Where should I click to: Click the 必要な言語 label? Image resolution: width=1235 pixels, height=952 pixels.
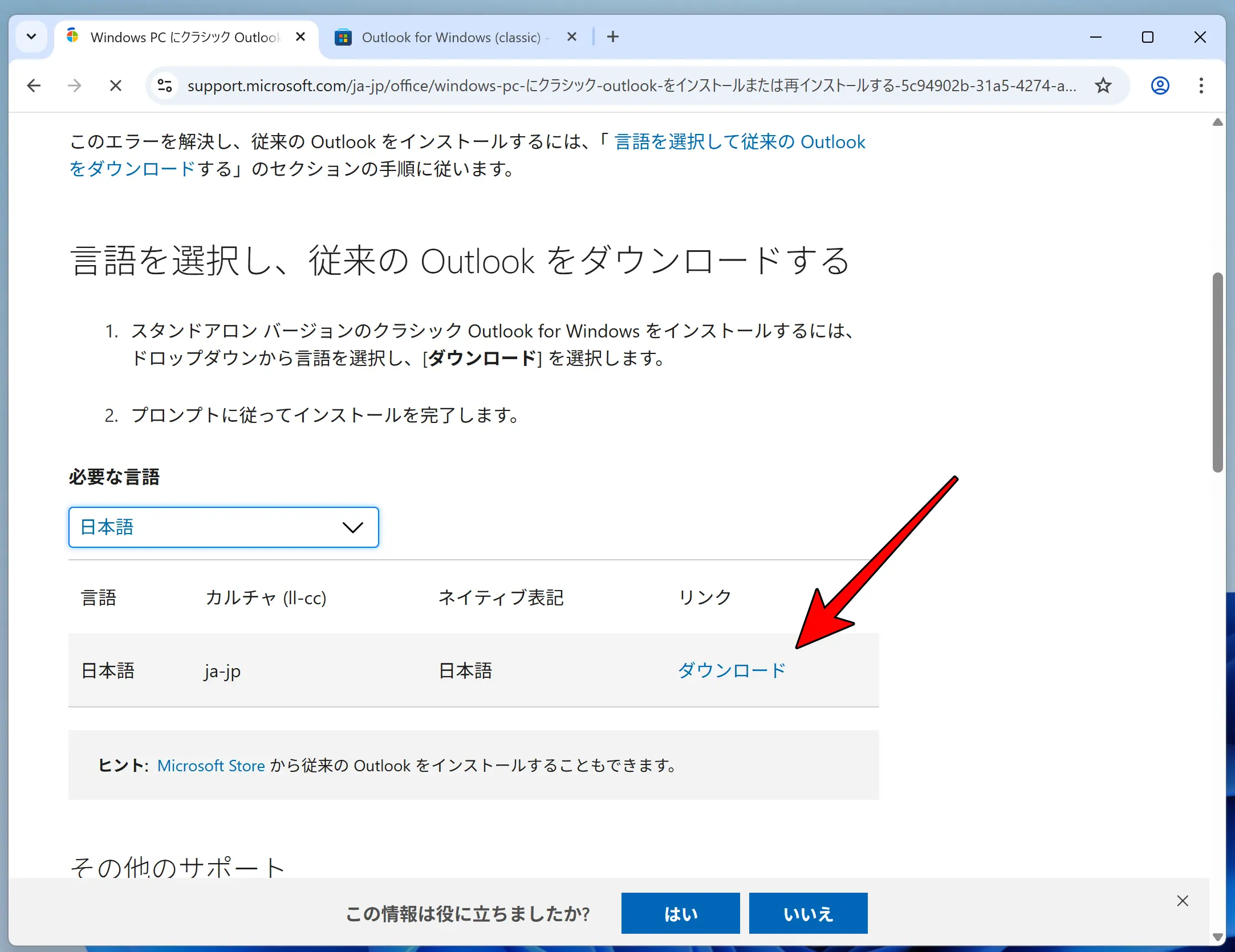[x=114, y=477]
